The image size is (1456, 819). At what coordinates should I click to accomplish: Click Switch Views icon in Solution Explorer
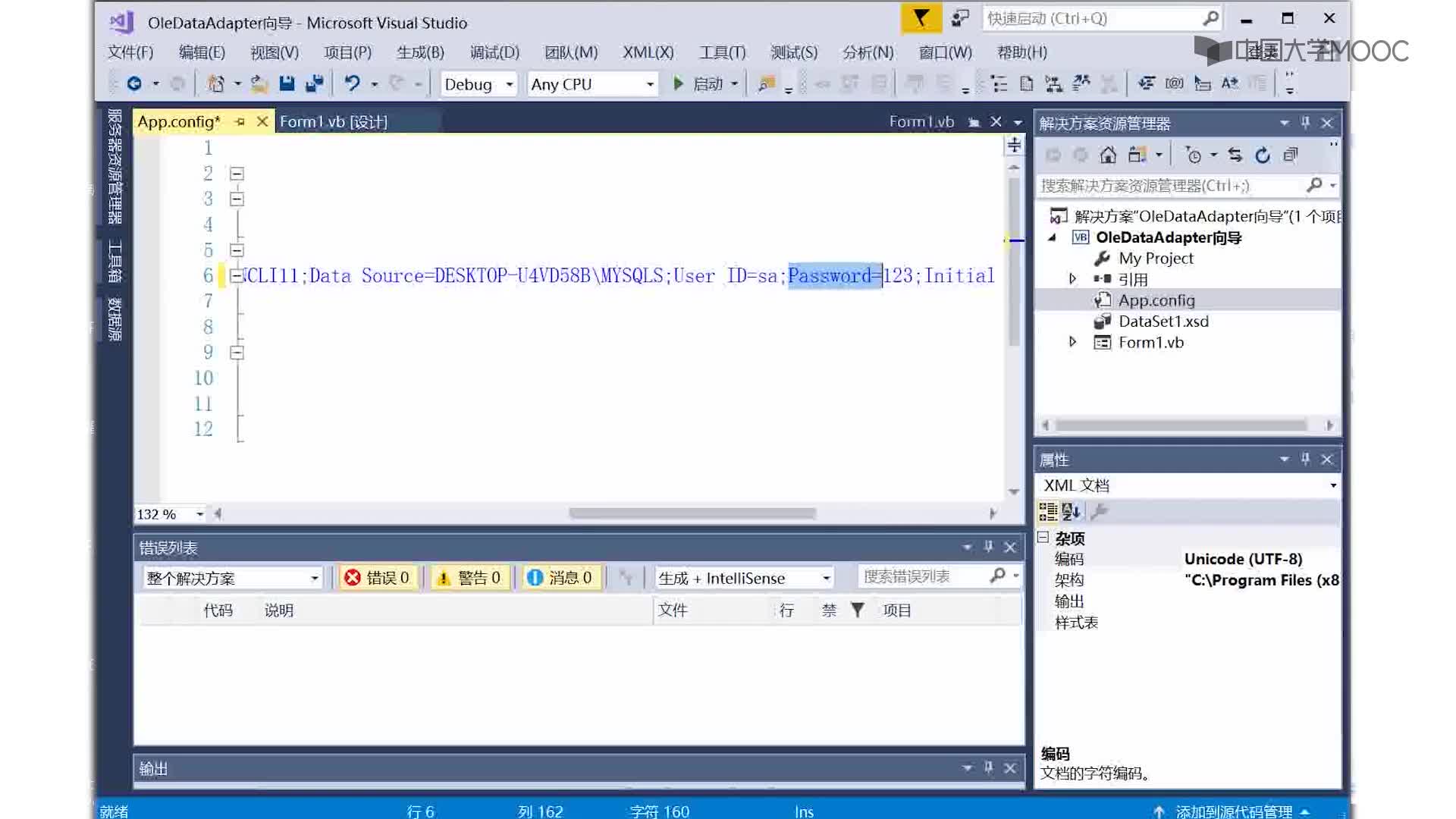coord(1136,155)
